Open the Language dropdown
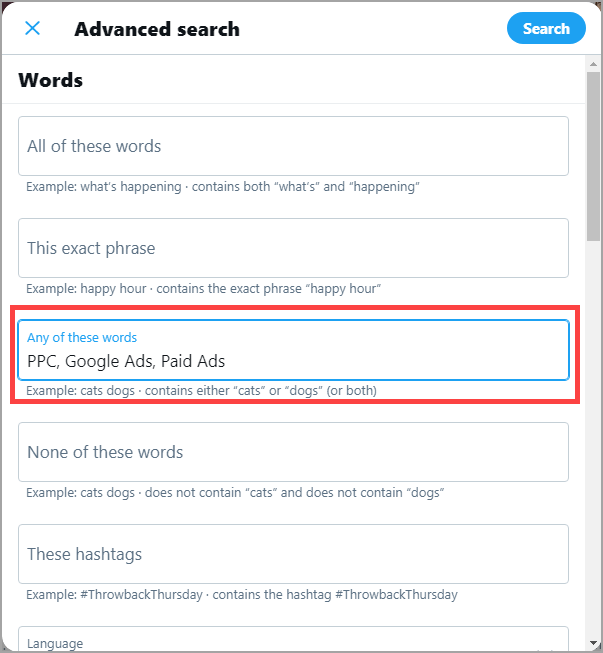 293,640
